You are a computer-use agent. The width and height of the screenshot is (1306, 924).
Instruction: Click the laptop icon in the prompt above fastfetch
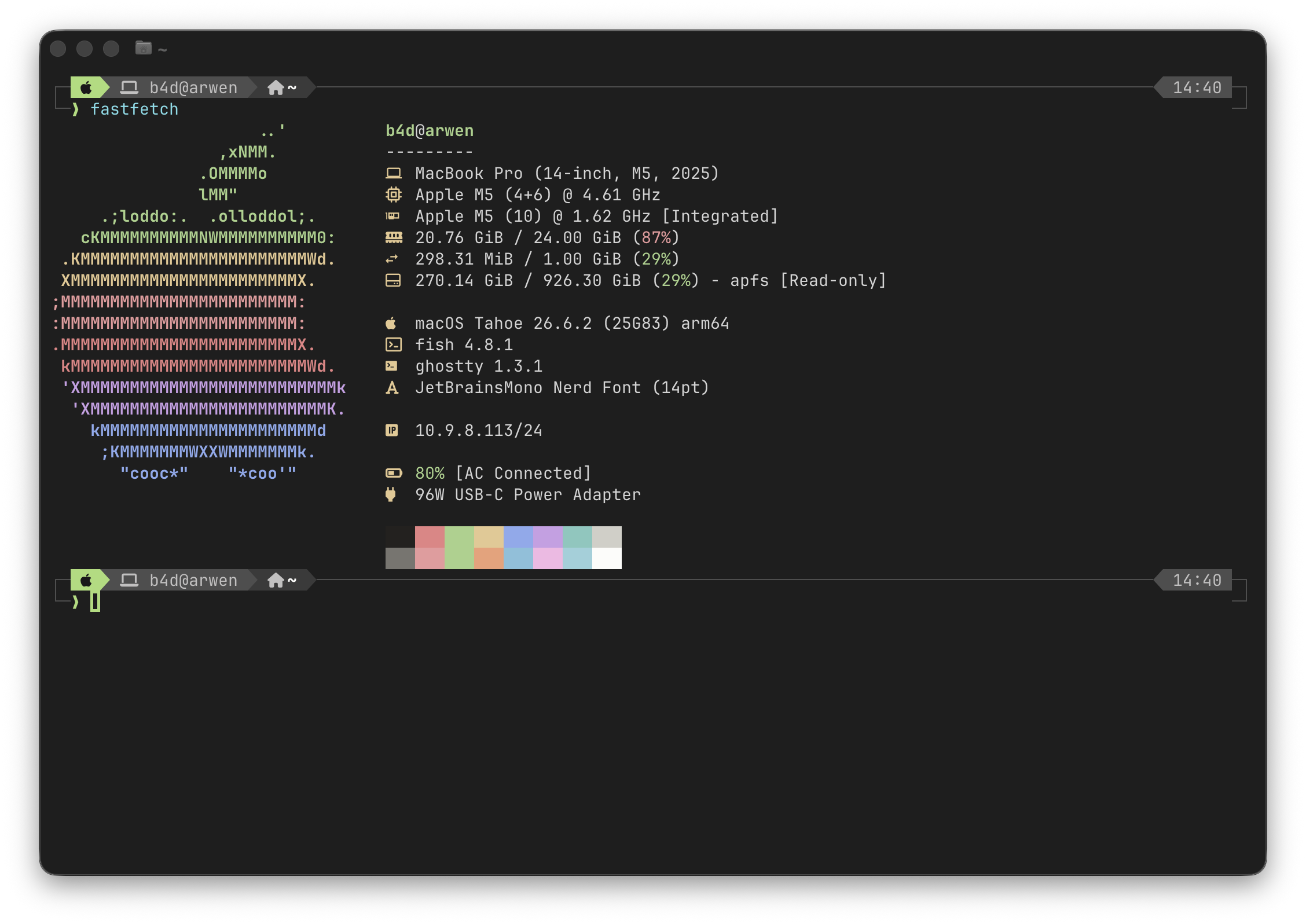pyautogui.click(x=129, y=87)
